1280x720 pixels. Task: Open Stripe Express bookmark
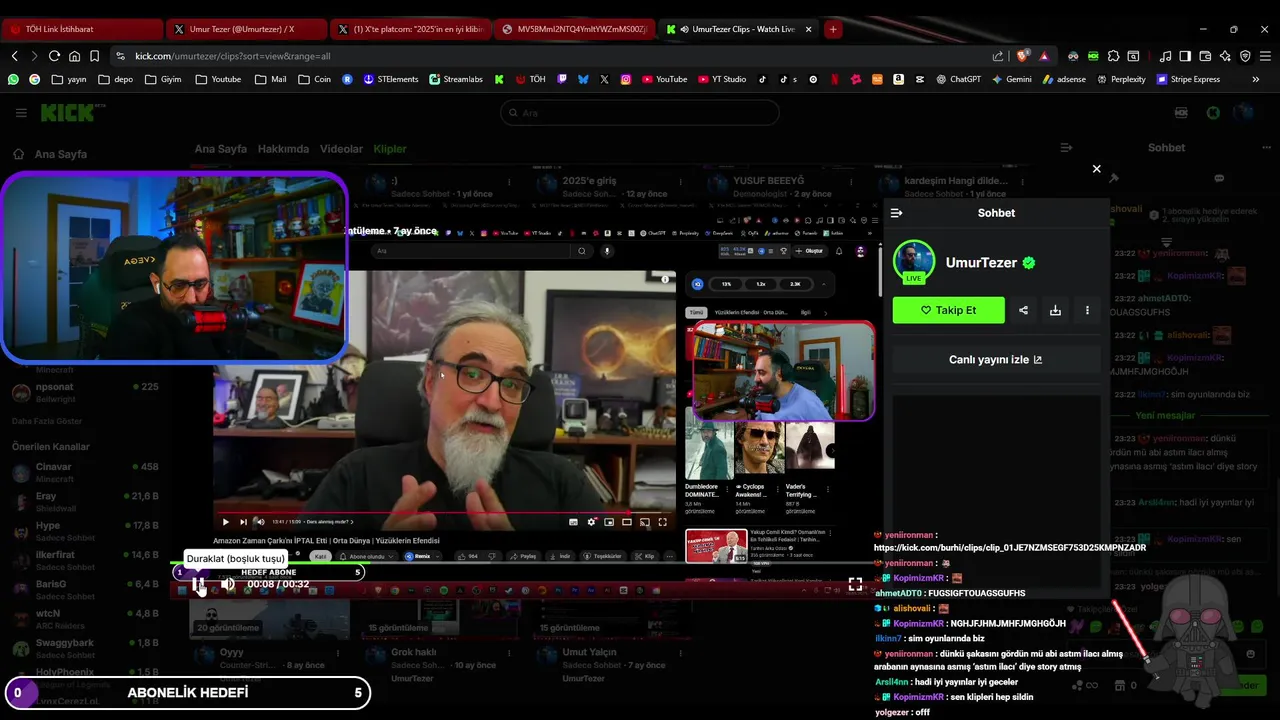[x=1188, y=79]
